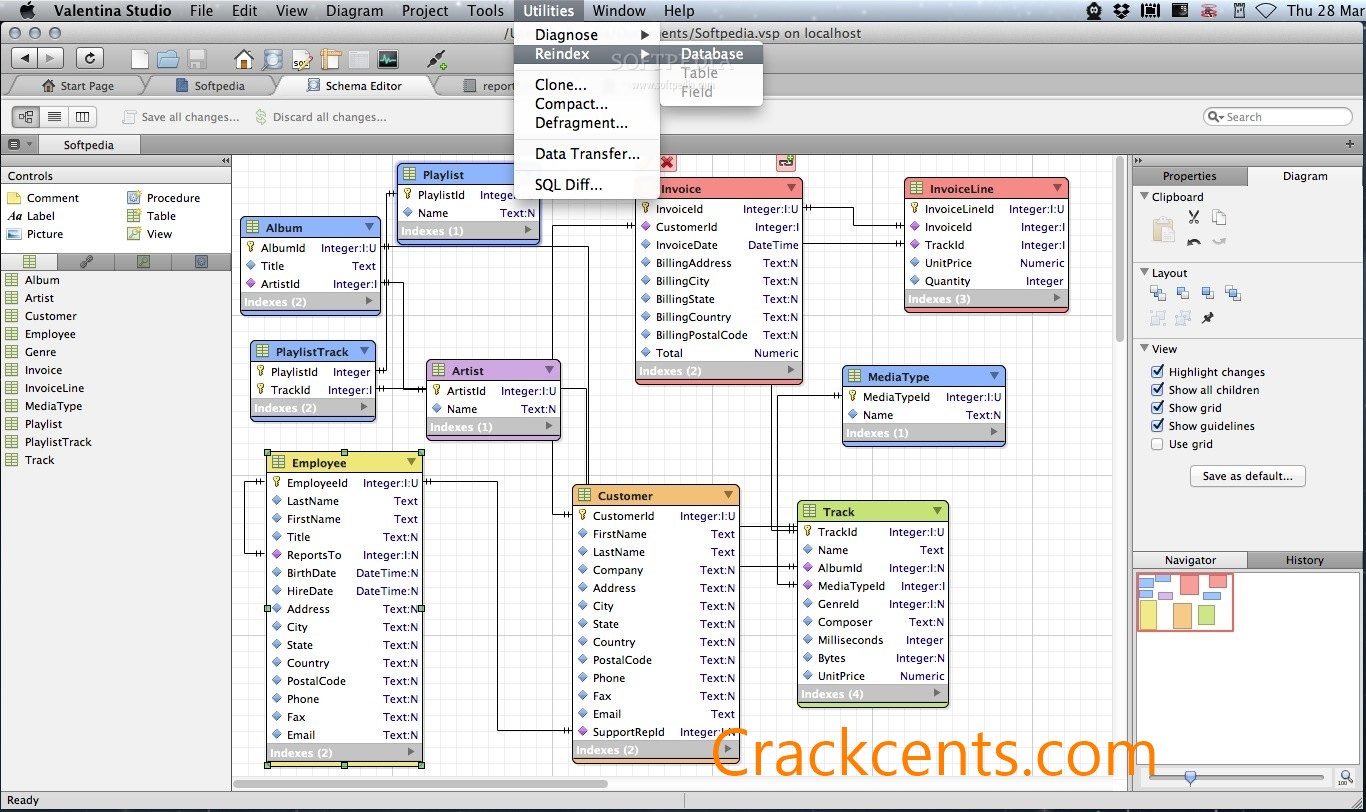This screenshot has height=812, width=1366.
Task: Open the Diagram menu in menu bar
Action: 354,11
